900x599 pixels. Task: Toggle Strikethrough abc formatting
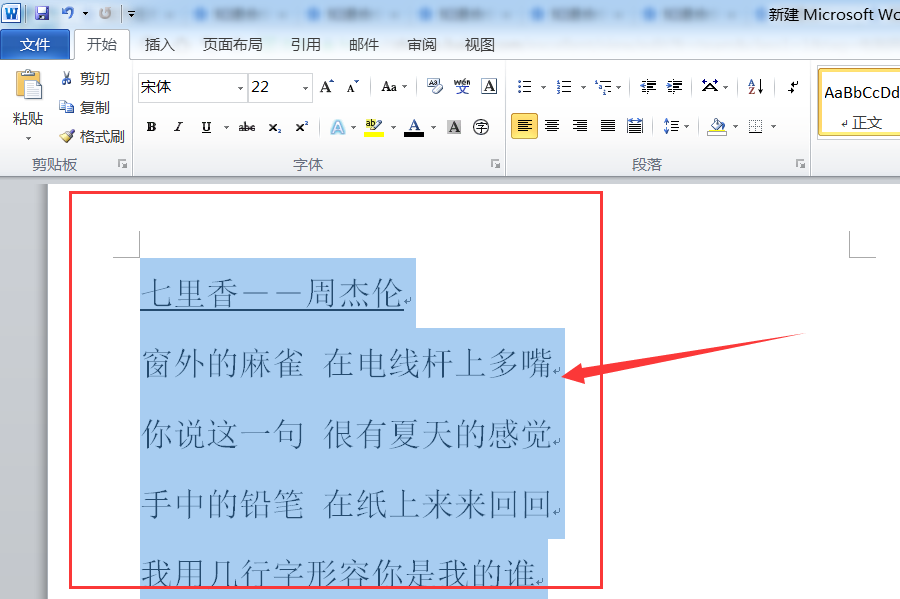point(247,127)
